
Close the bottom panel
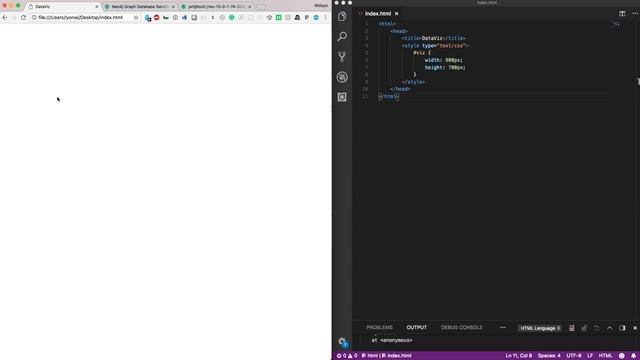pos(635,328)
